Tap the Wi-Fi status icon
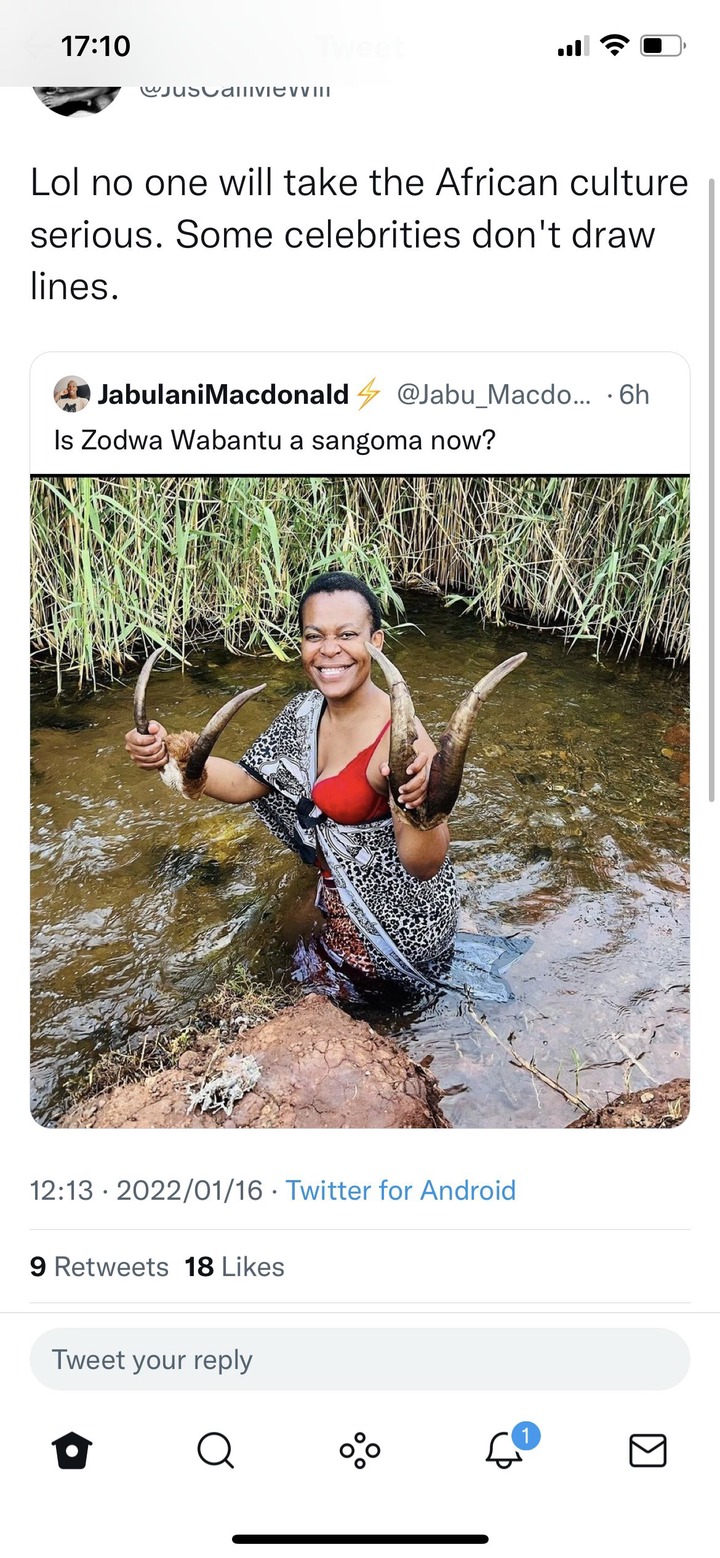Image resolution: width=720 pixels, height=1558 pixels. click(x=615, y=45)
